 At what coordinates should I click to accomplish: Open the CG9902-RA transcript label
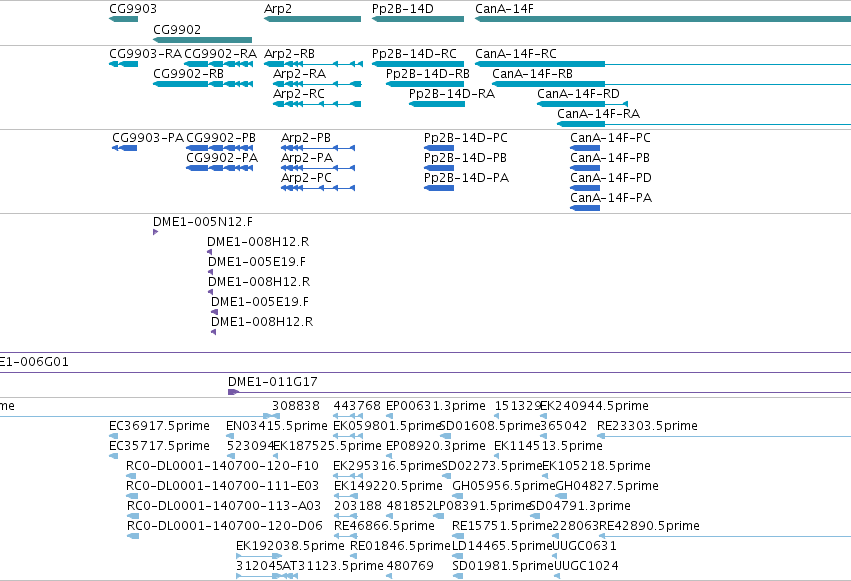pyautogui.click(x=220, y=54)
